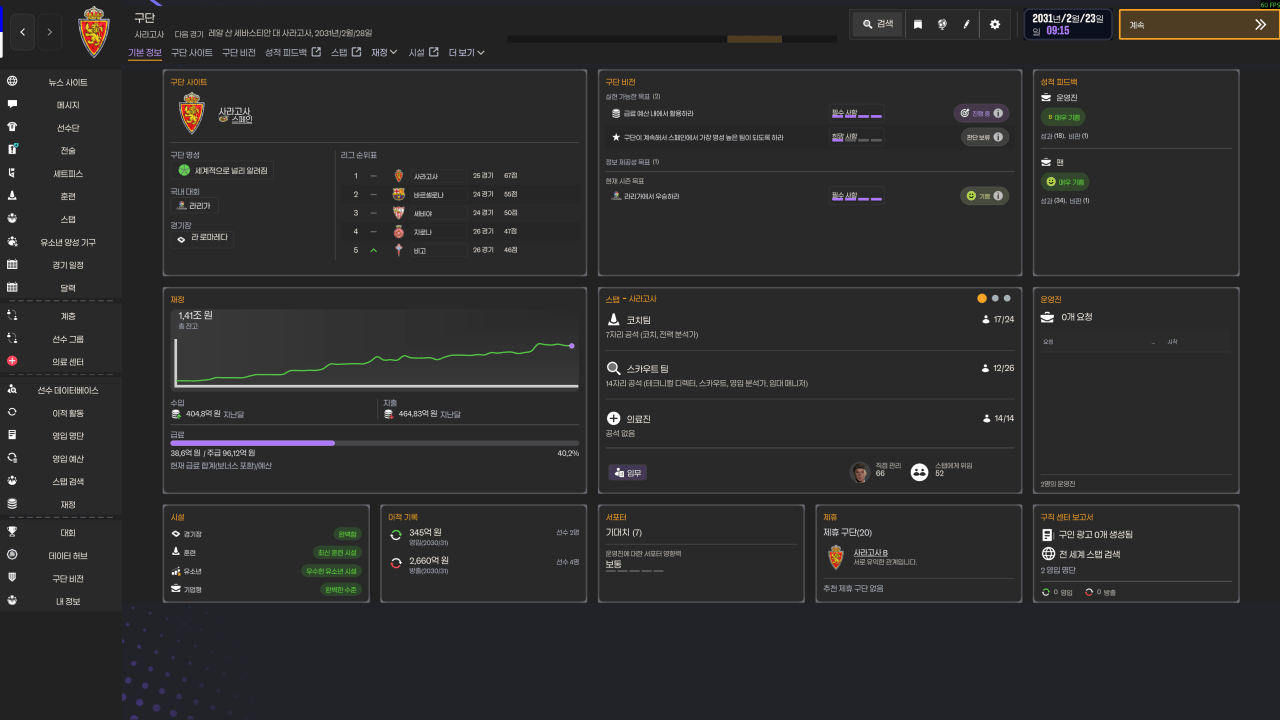Open the 선수단 shirt icon in sidebar
The height and width of the screenshot is (720, 1280).
click(x=12, y=128)
